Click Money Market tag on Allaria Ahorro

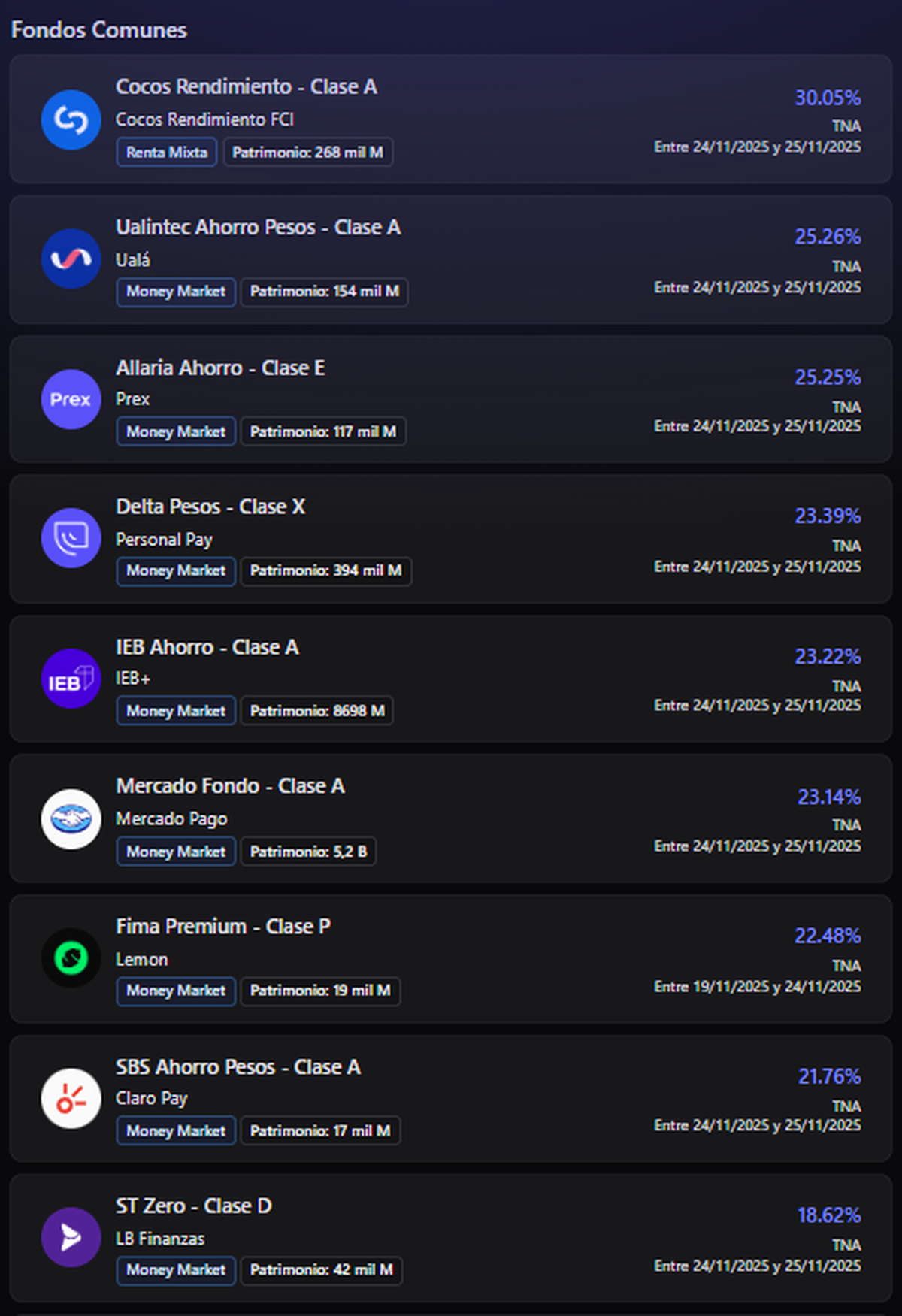176,432
